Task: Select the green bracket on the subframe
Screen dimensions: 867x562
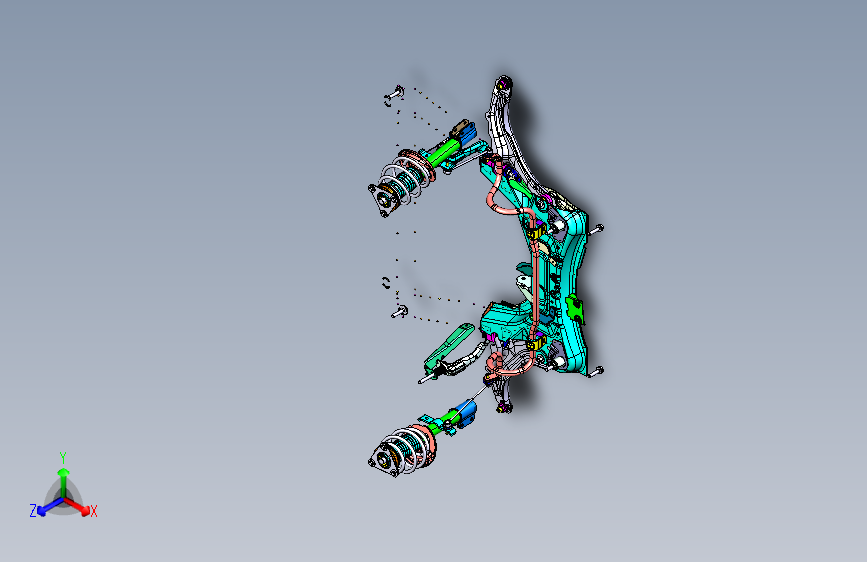Action: click(x=574, y=309)
